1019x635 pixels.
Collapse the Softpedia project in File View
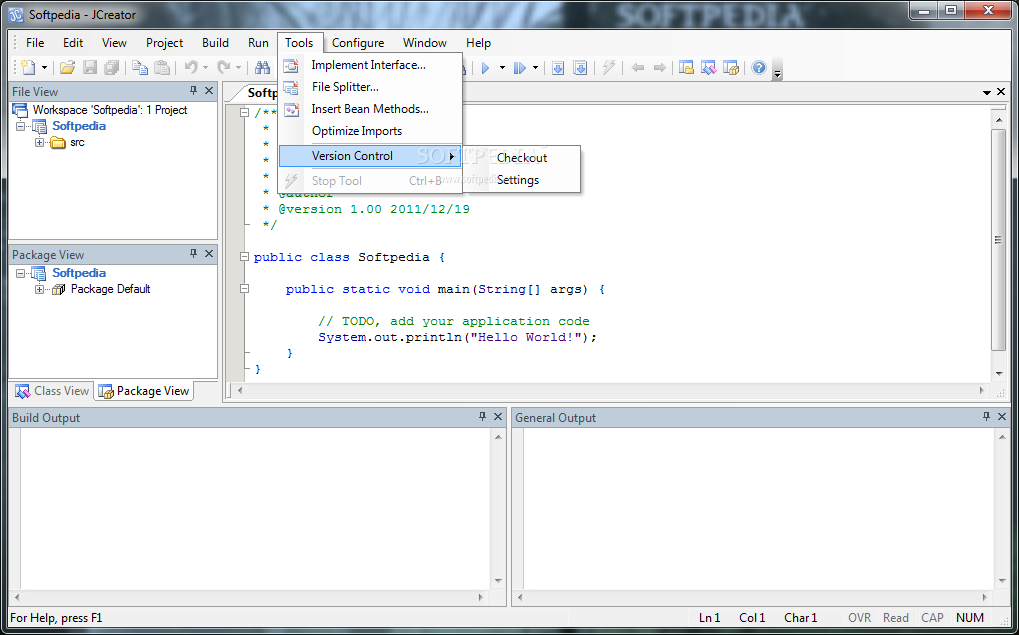[x=21, y=126]
